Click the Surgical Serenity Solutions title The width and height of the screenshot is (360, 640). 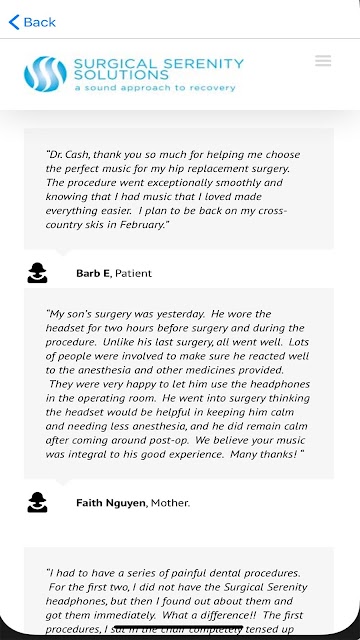[158, 69]
